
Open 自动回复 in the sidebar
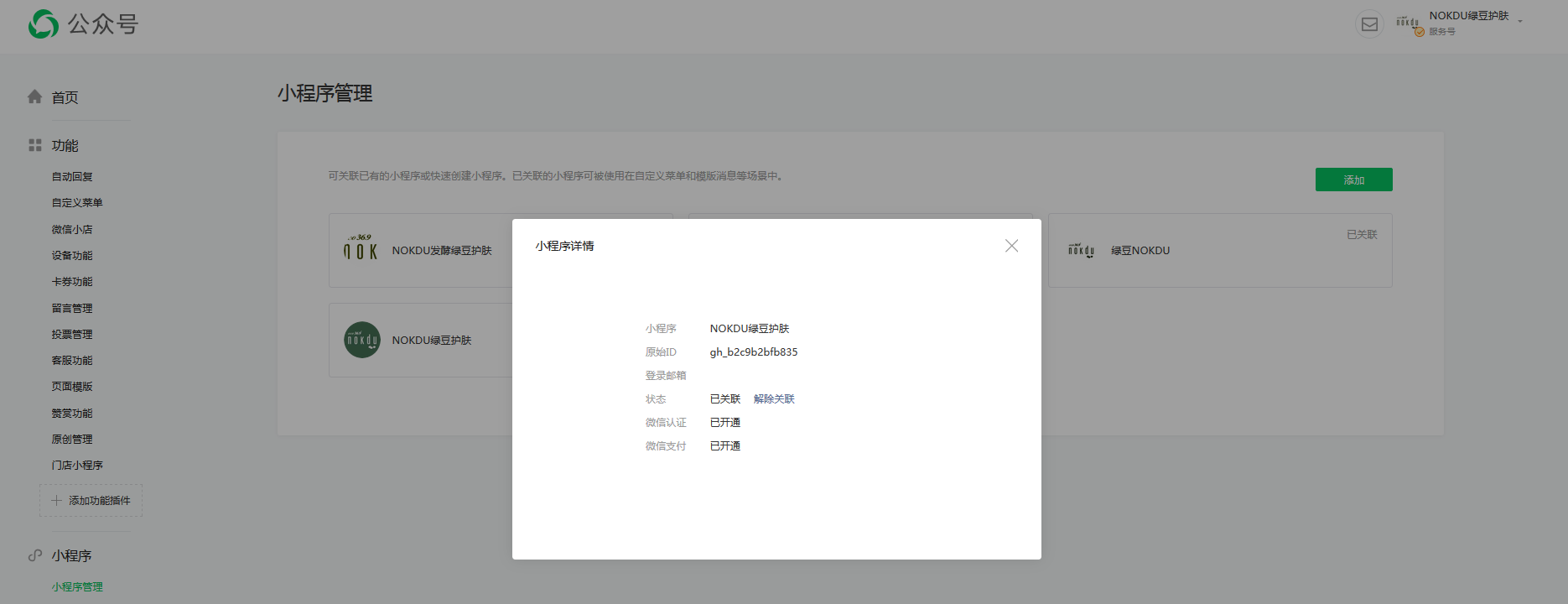pyautogui.click(x=72, y=176)
